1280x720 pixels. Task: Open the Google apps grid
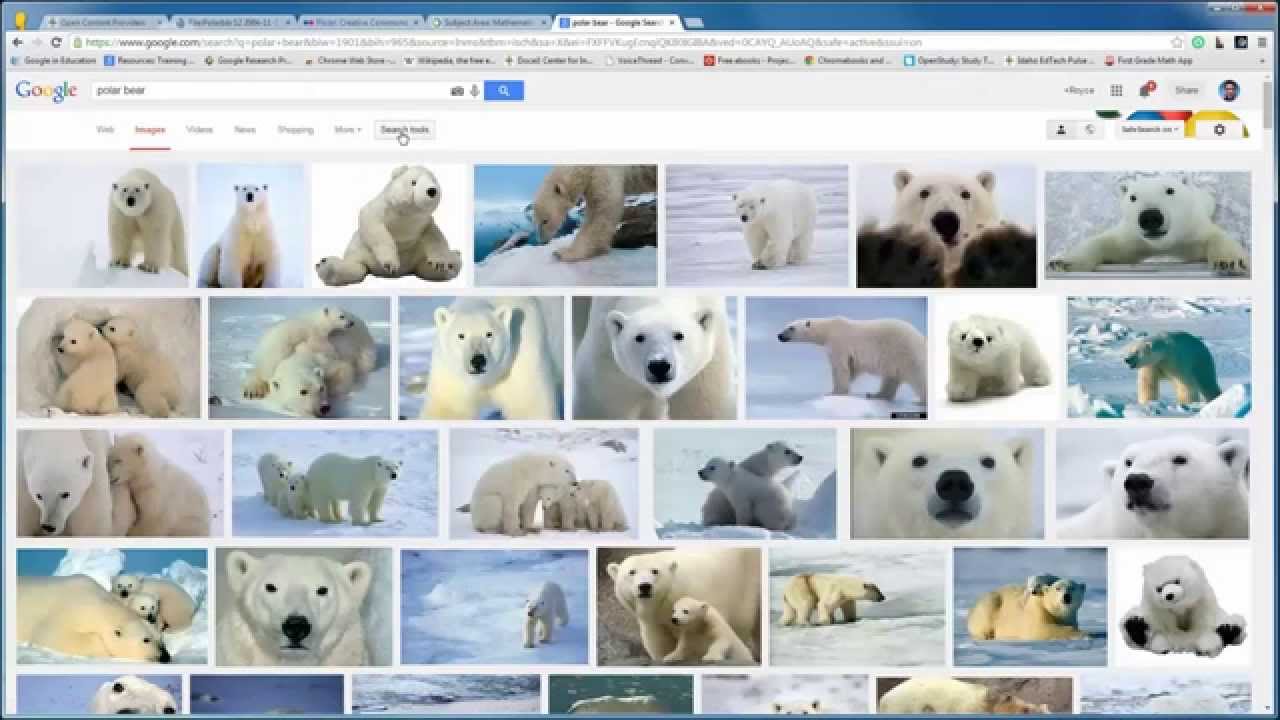(x=1116, y=91)
